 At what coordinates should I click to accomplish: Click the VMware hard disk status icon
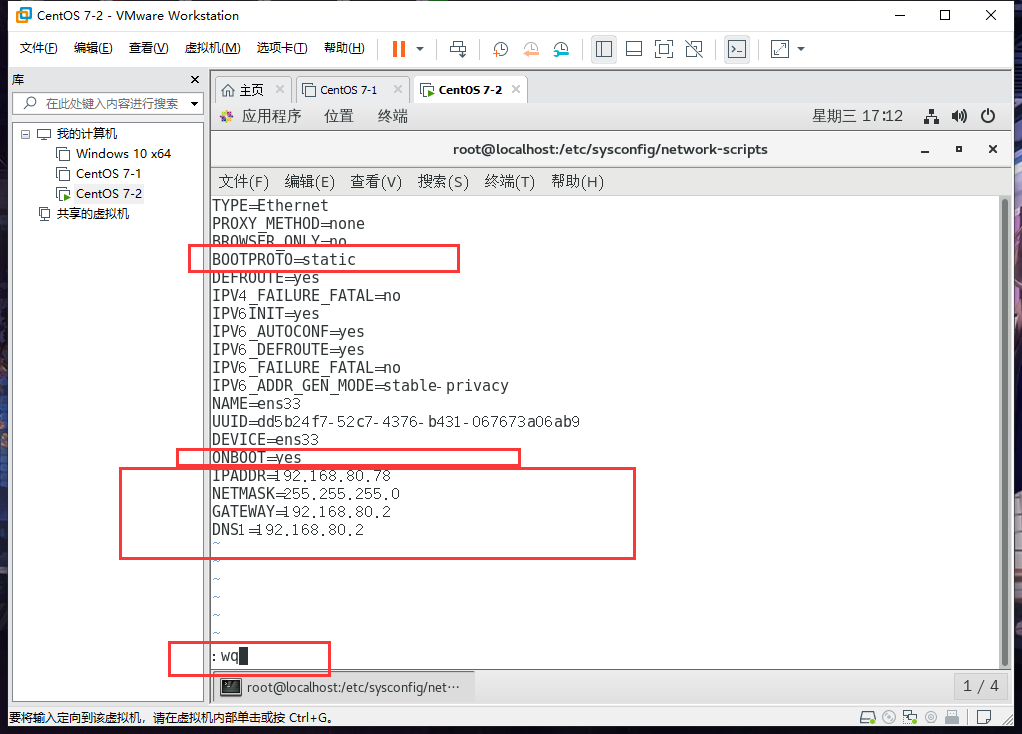point(867,718)
